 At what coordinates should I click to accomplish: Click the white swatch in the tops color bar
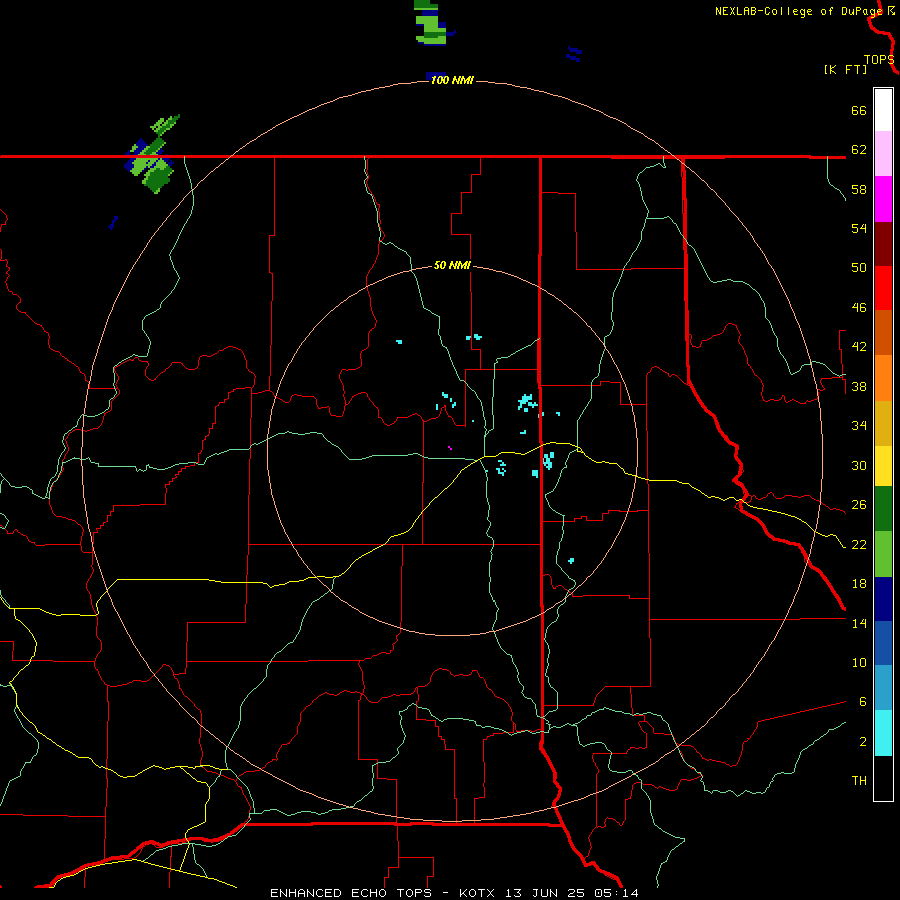click(883, 110)
